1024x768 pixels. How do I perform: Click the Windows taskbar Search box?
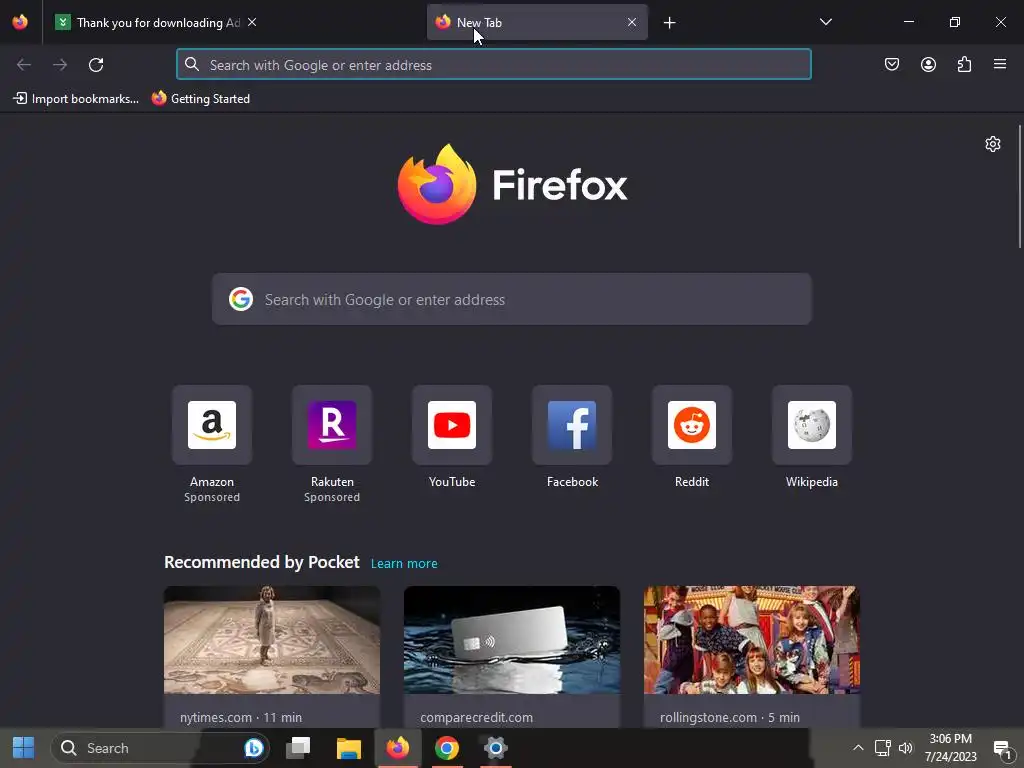click(x=161, y=748)
